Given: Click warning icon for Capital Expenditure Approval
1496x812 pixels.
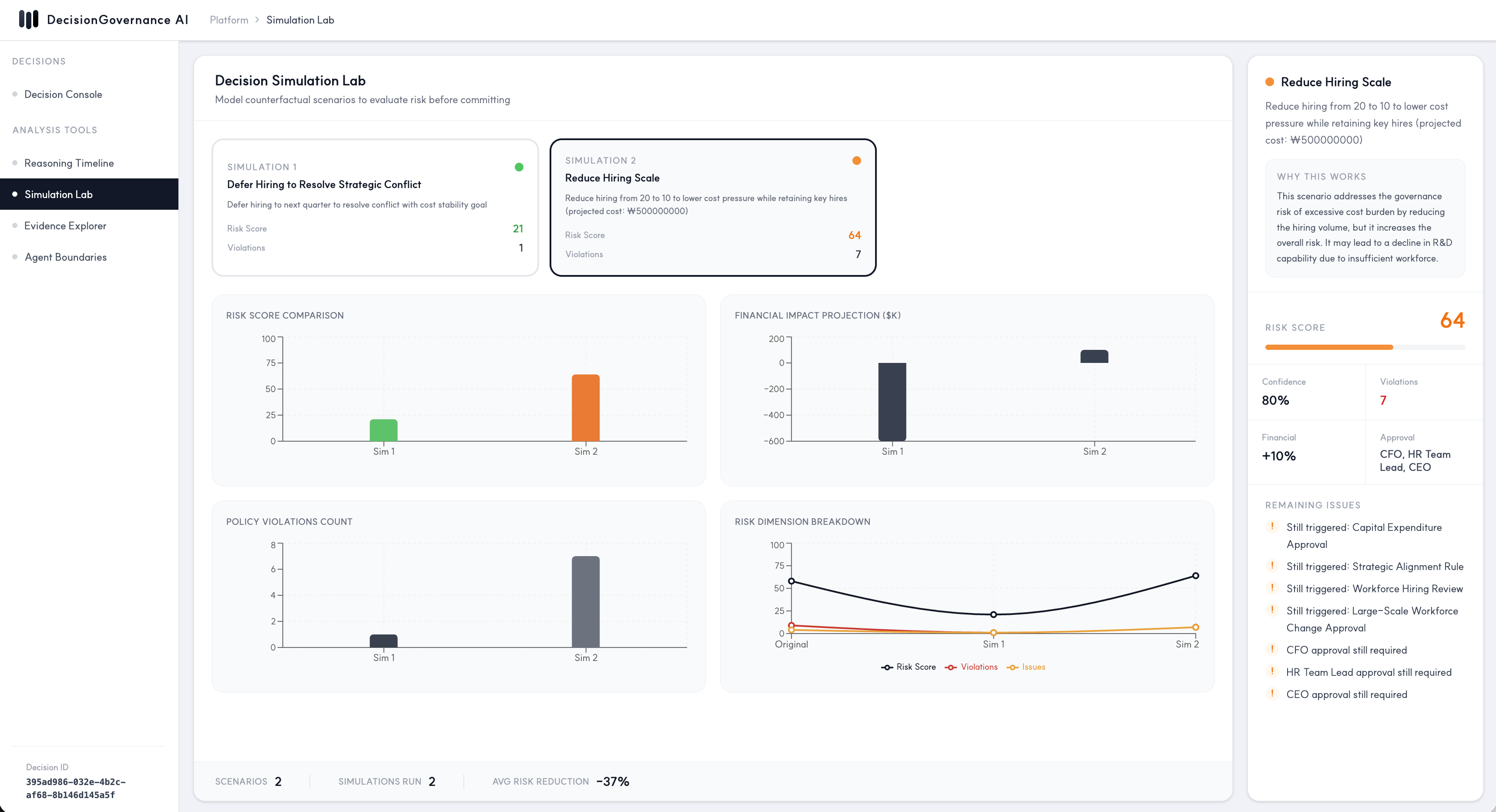Looking at the screenshot, I should pyautogui.click(x=1272, y=527).
